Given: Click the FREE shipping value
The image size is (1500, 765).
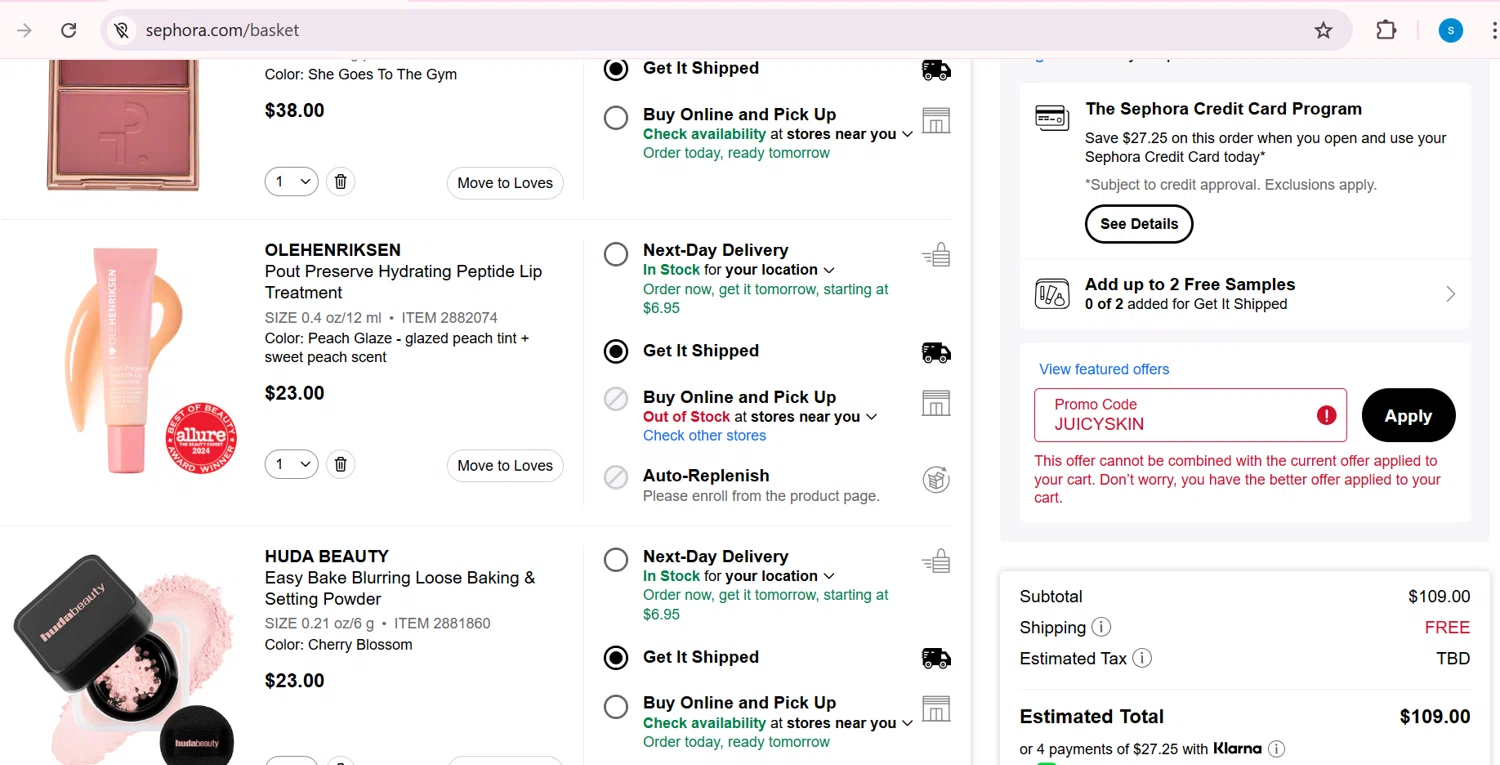Looking at the screenshot, I should click(x=1447, y=628).
